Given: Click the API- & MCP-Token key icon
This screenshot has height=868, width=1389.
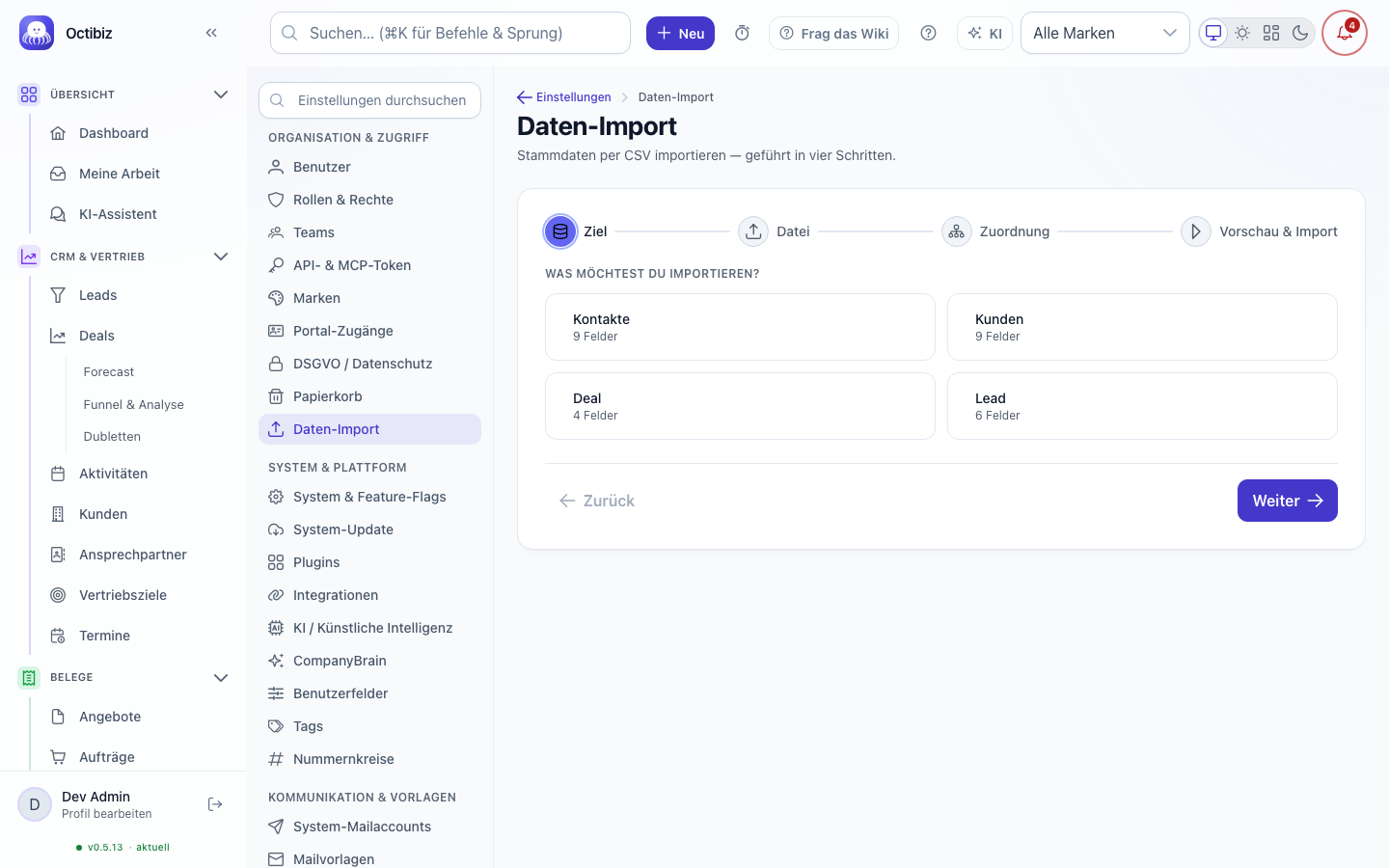Looking at the screenshot, I should (x=276, y=265).
